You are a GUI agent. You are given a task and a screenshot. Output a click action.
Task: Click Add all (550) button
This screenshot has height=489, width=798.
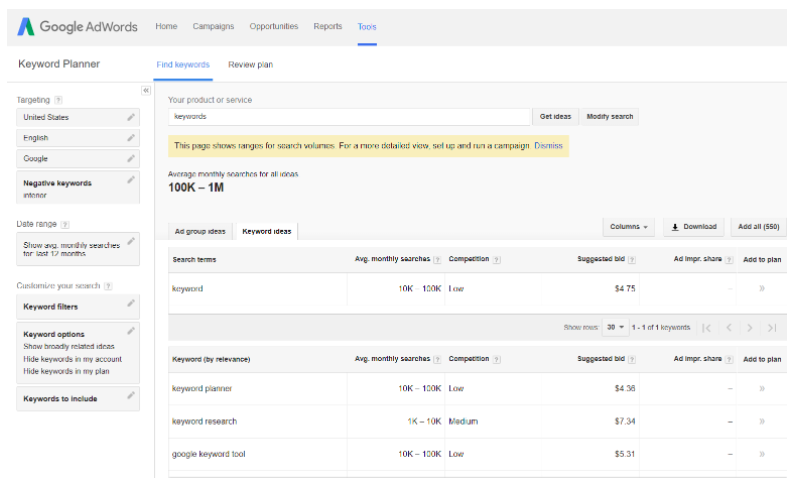pos(758,227)
